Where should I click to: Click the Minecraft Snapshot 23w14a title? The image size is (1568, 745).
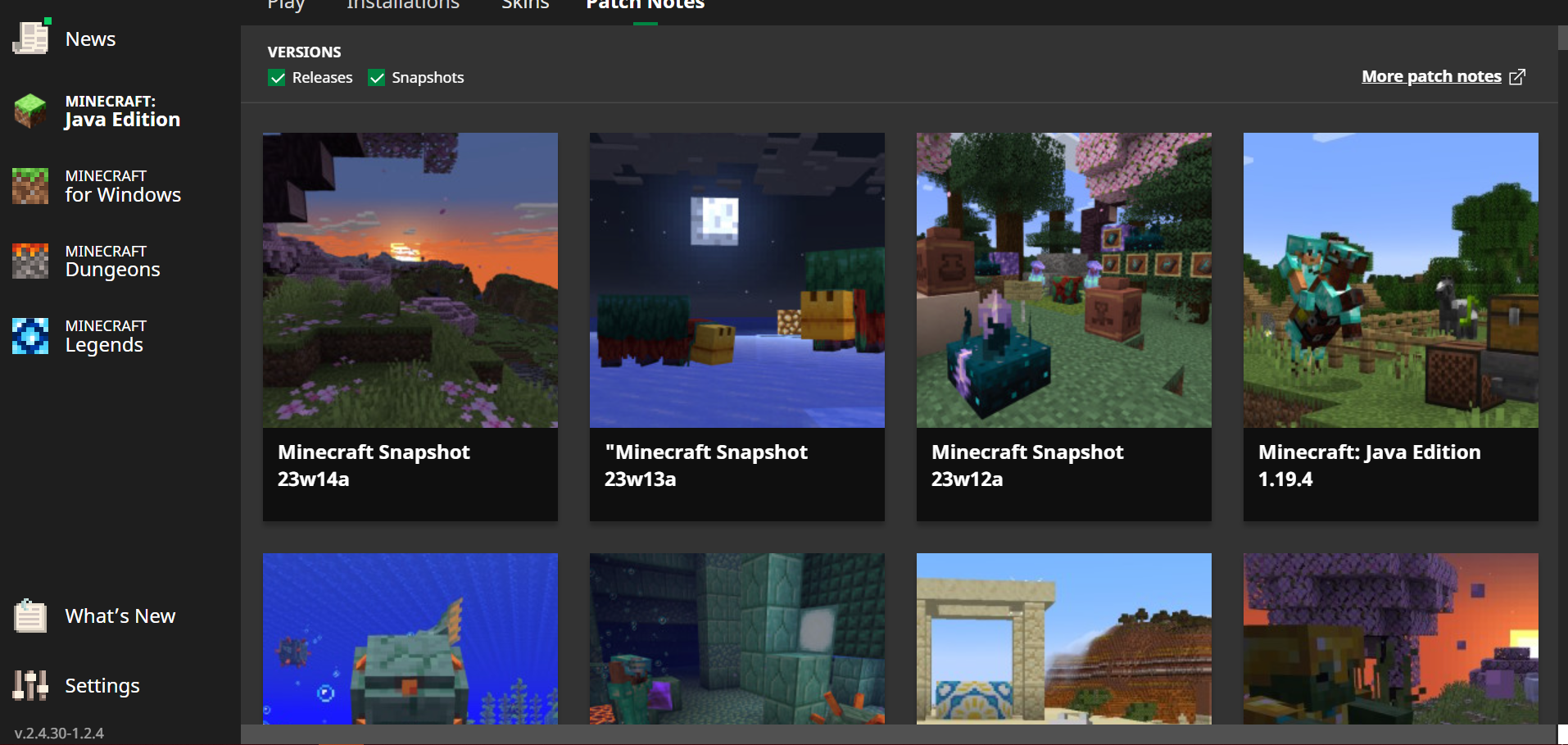374,466
